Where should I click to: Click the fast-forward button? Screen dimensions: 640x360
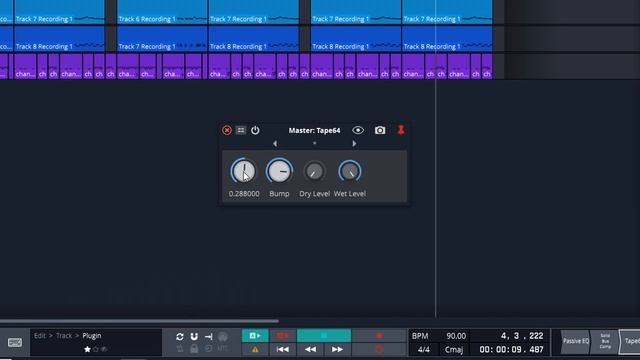click(337, 349)
